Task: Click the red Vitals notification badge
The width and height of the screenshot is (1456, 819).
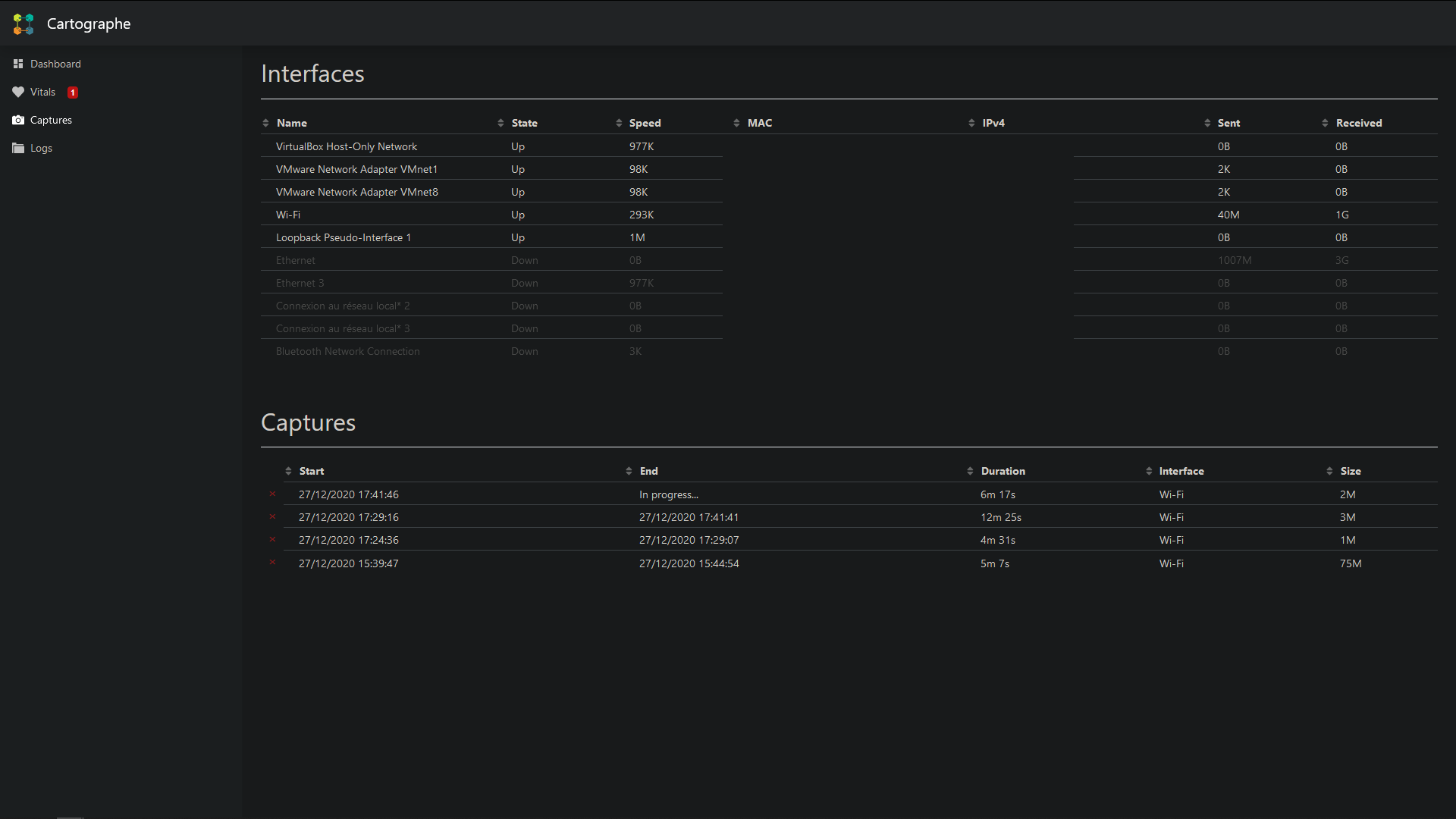Action: [x=73, y=93]
